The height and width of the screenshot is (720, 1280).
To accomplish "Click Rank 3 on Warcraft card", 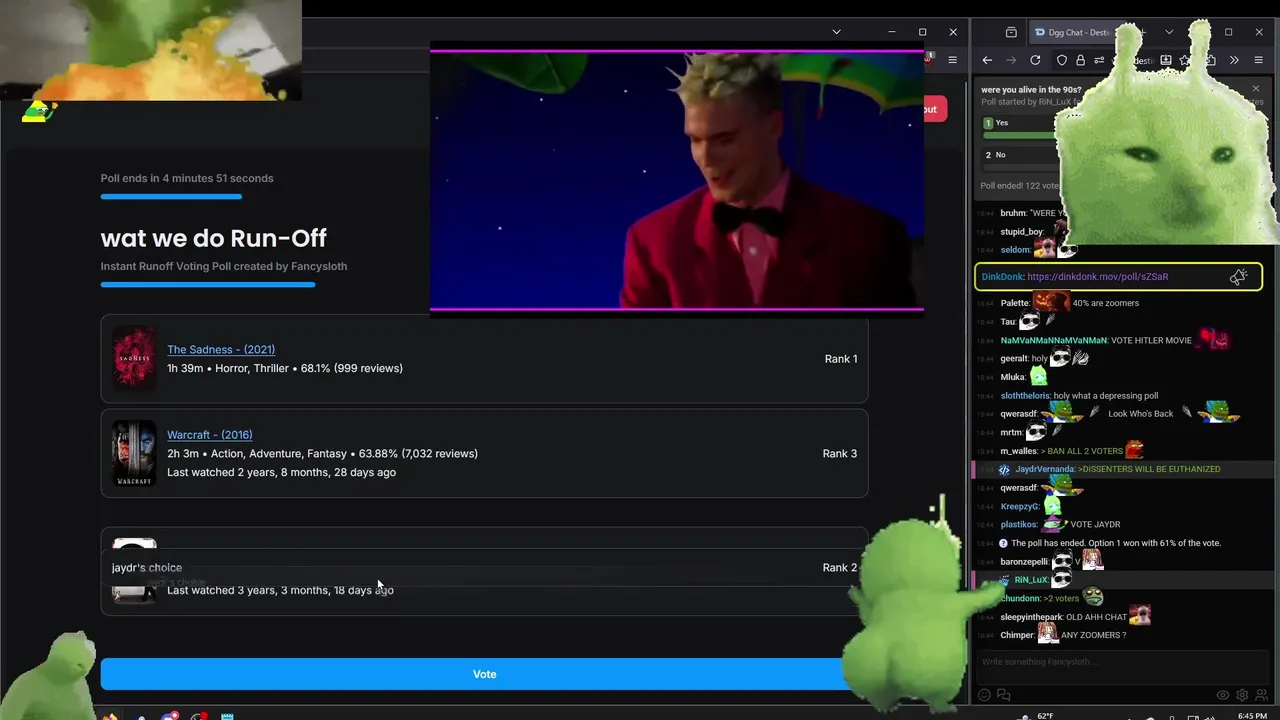I will (x=841, y=454).
